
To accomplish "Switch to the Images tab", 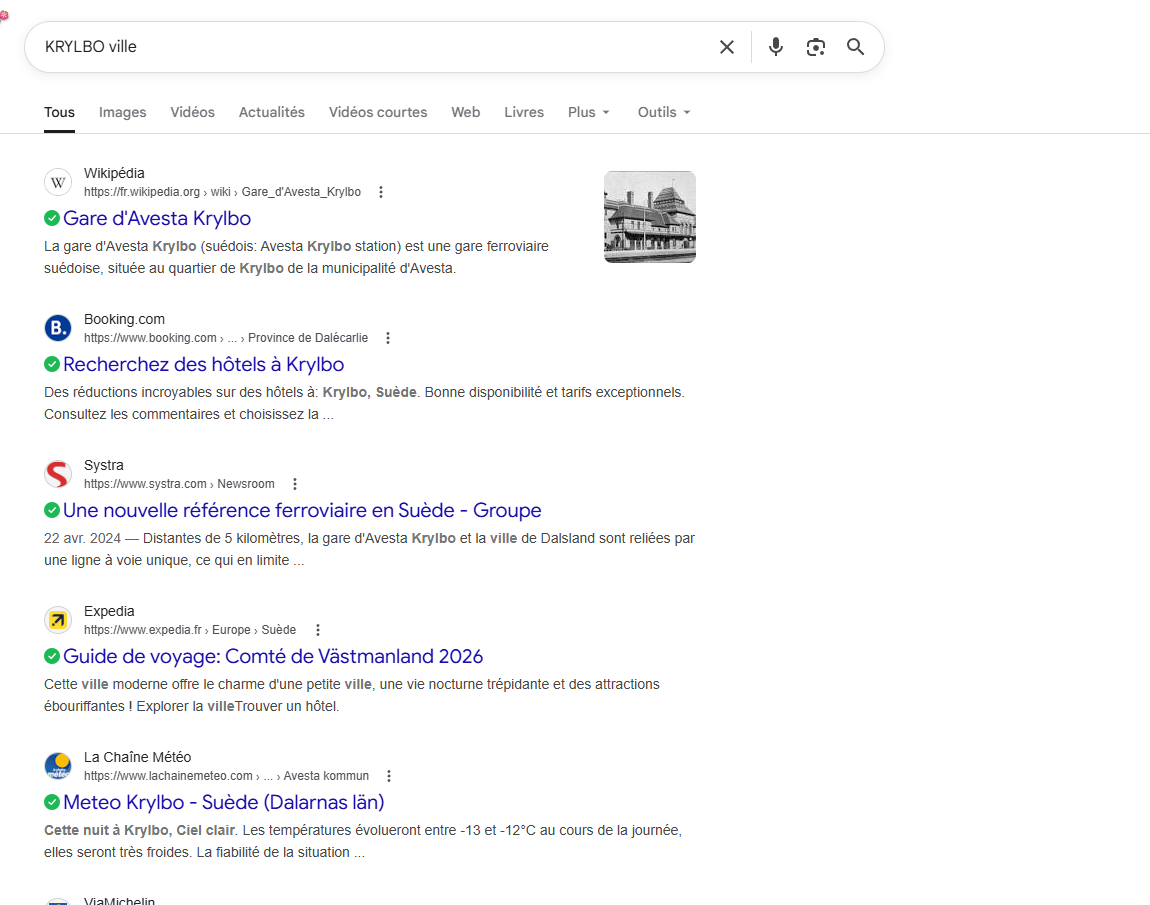I will click(123, 112).
